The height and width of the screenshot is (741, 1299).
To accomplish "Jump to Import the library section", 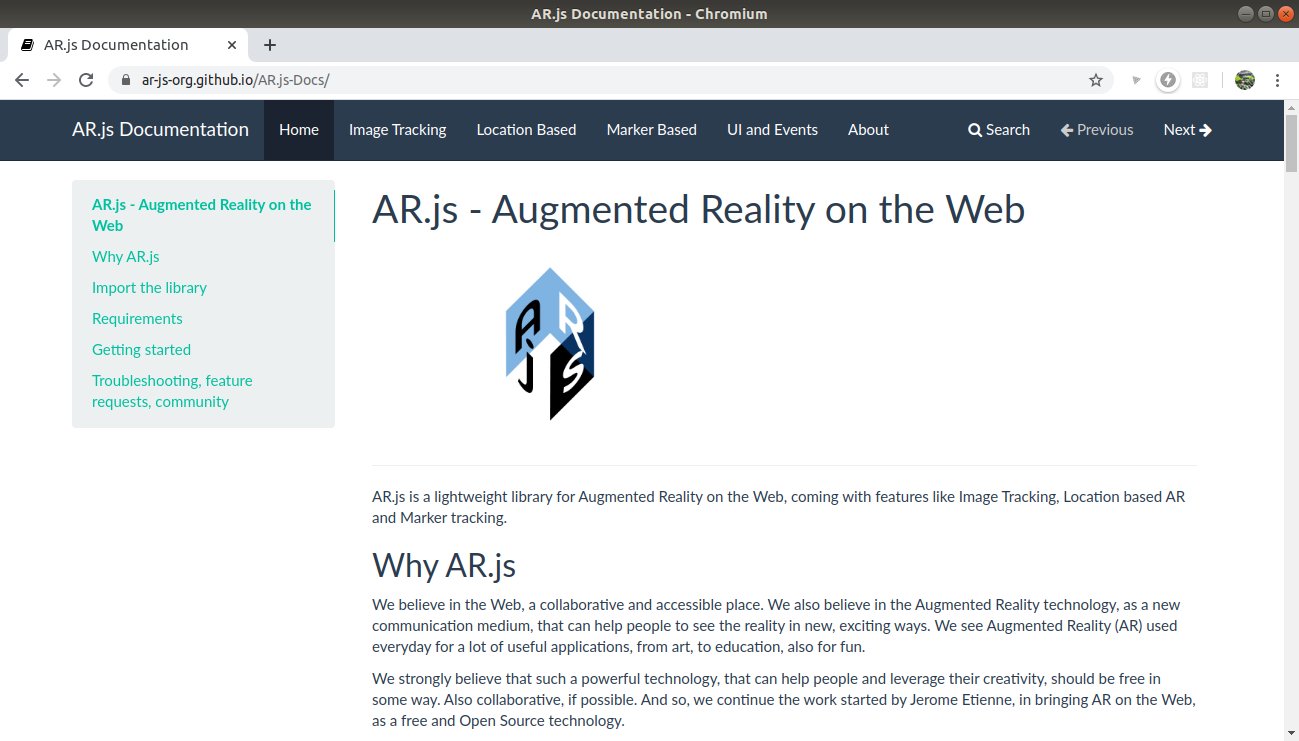I will pyautogui.click(x=149, y=288).
